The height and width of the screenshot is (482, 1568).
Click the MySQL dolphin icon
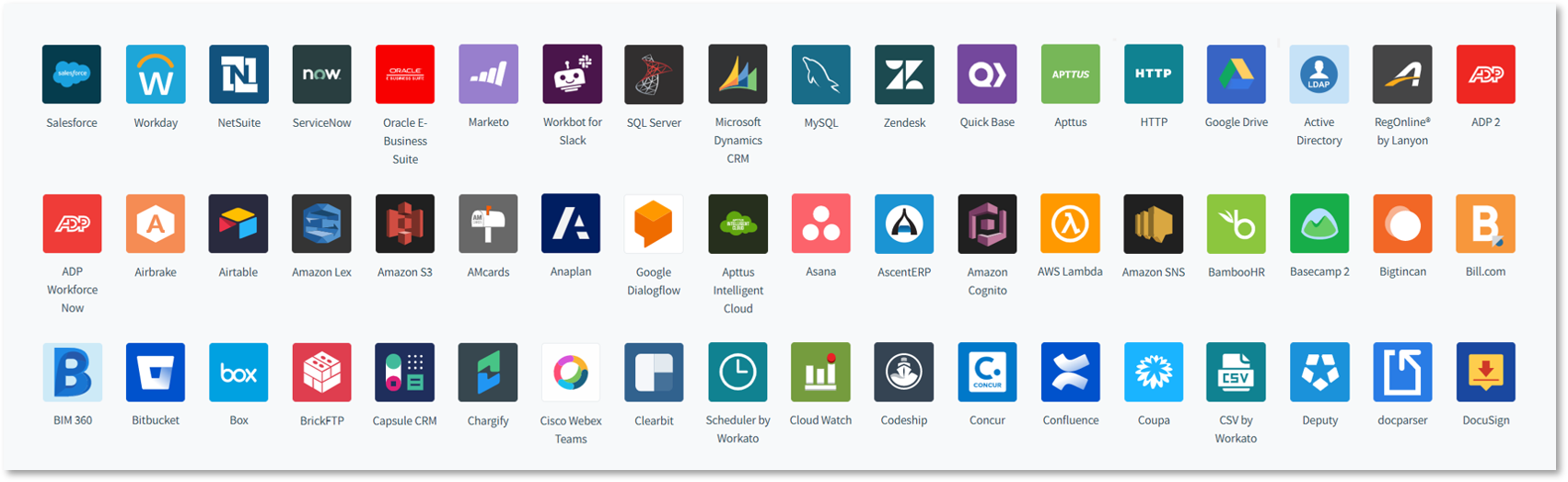821,75
